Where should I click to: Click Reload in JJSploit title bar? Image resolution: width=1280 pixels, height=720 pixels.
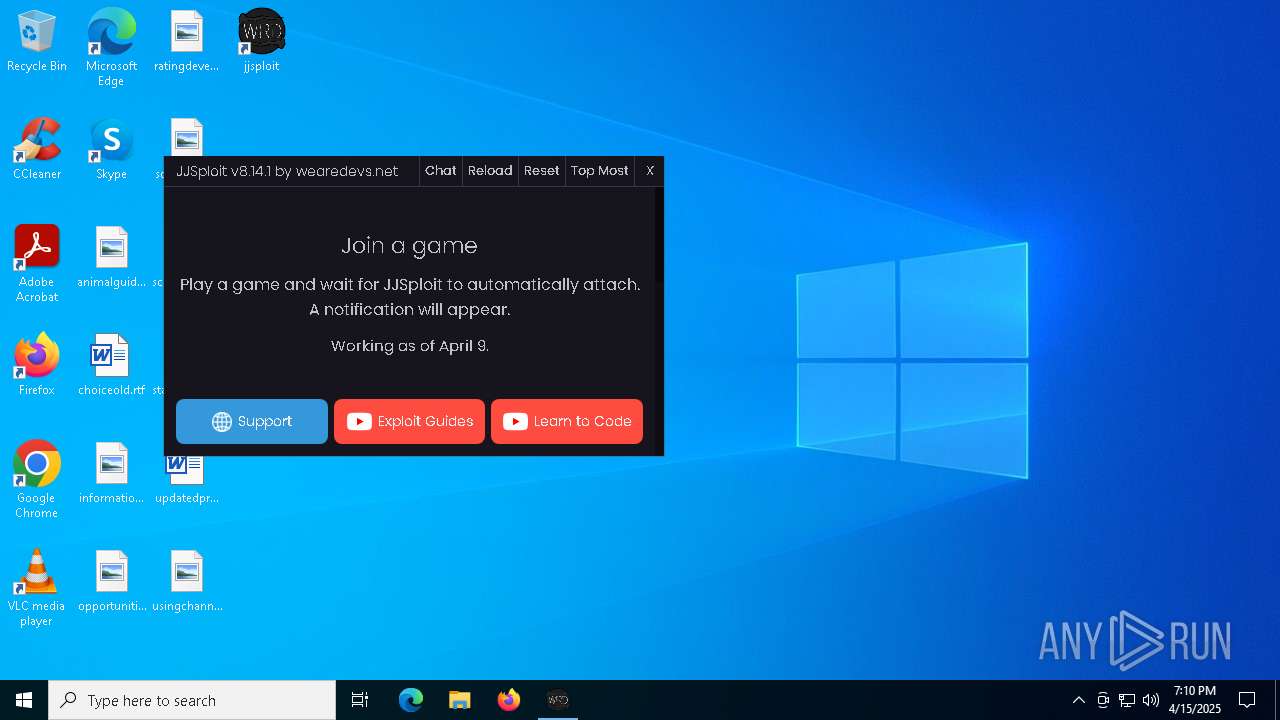click(490, 171)
